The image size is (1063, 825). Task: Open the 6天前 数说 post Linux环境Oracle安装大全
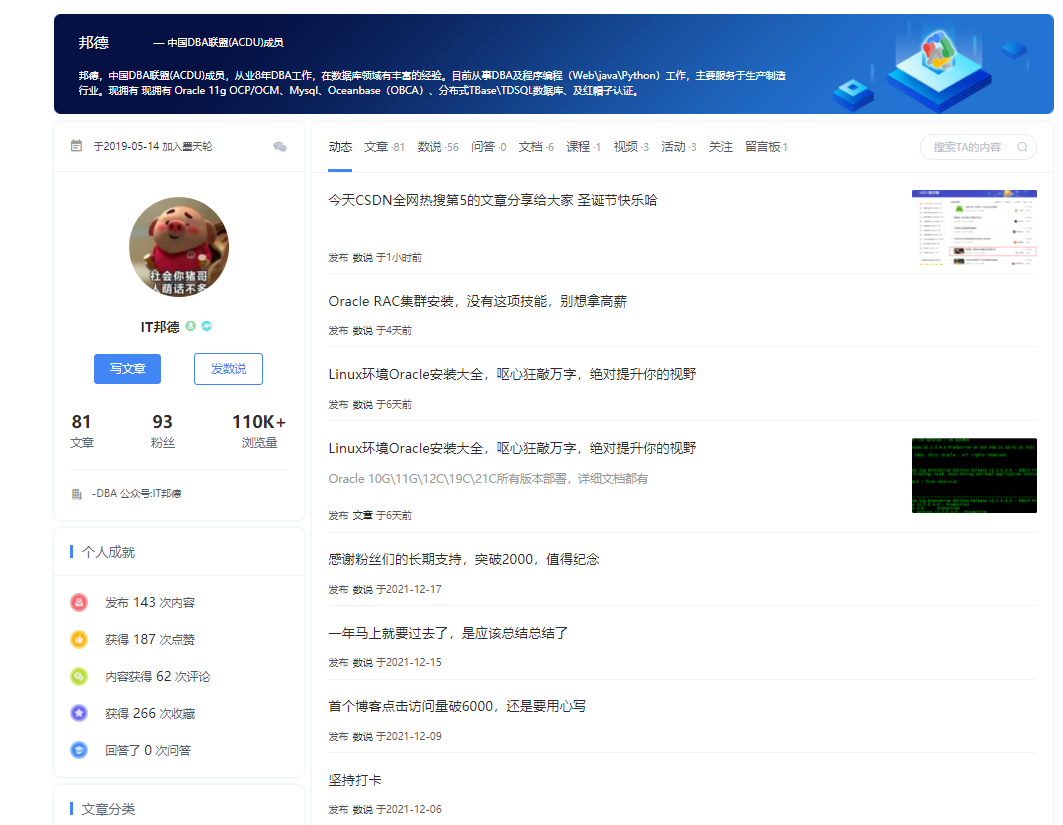(x=512, y=374)
